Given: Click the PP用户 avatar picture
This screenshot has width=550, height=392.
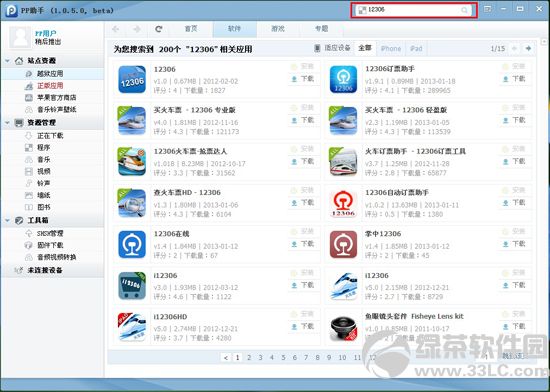Looking at the screenshot, I should click(20, 37).
